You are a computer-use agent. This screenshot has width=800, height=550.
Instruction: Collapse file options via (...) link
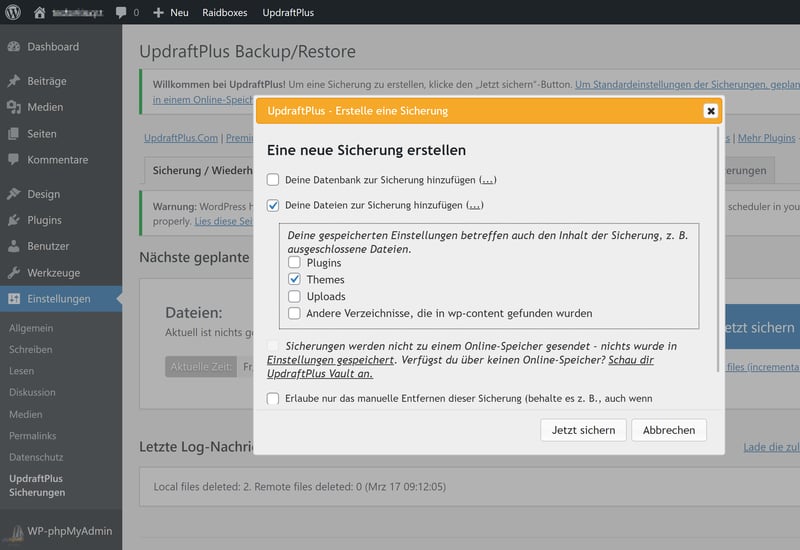tap(475, 205)
